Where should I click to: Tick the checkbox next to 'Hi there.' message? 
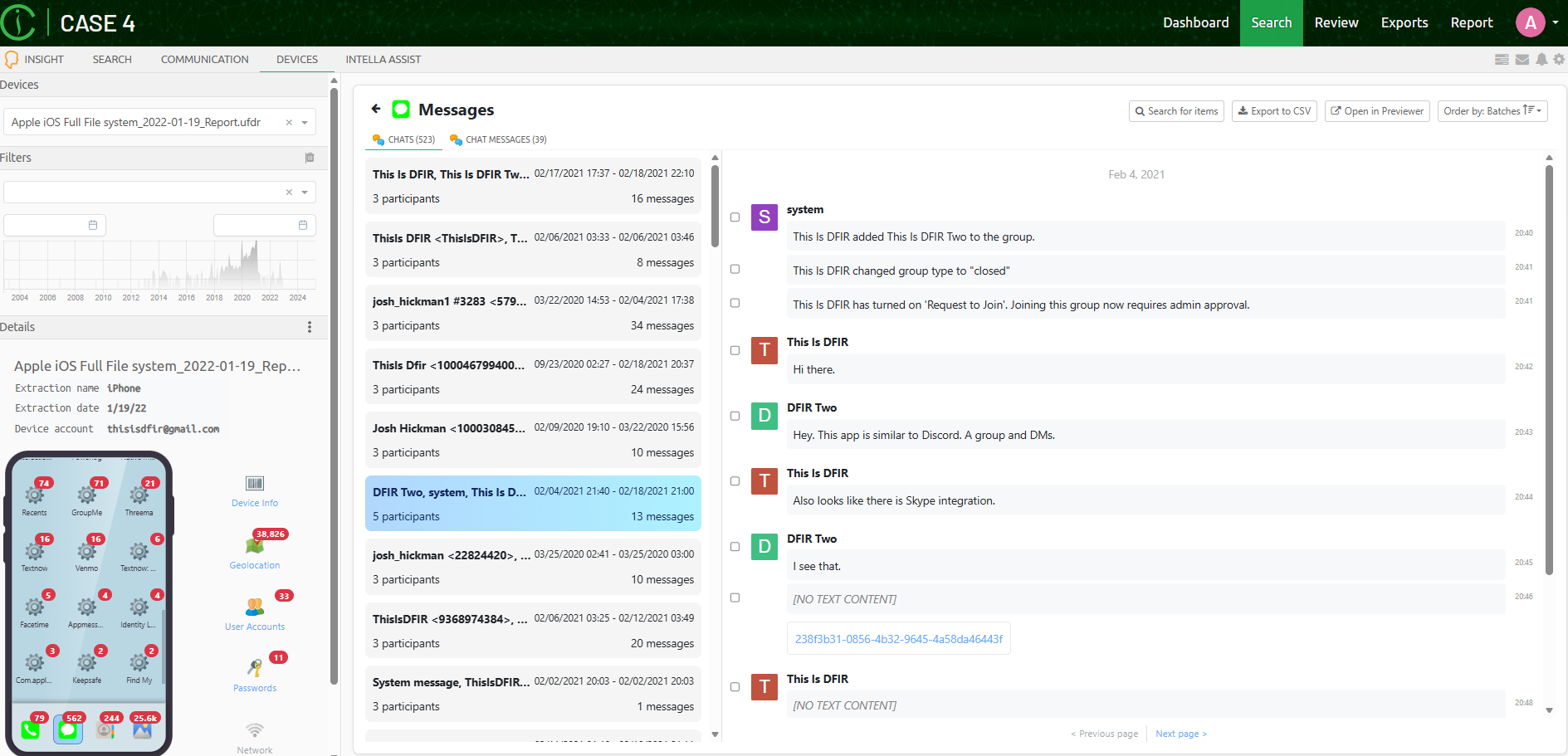735,350
